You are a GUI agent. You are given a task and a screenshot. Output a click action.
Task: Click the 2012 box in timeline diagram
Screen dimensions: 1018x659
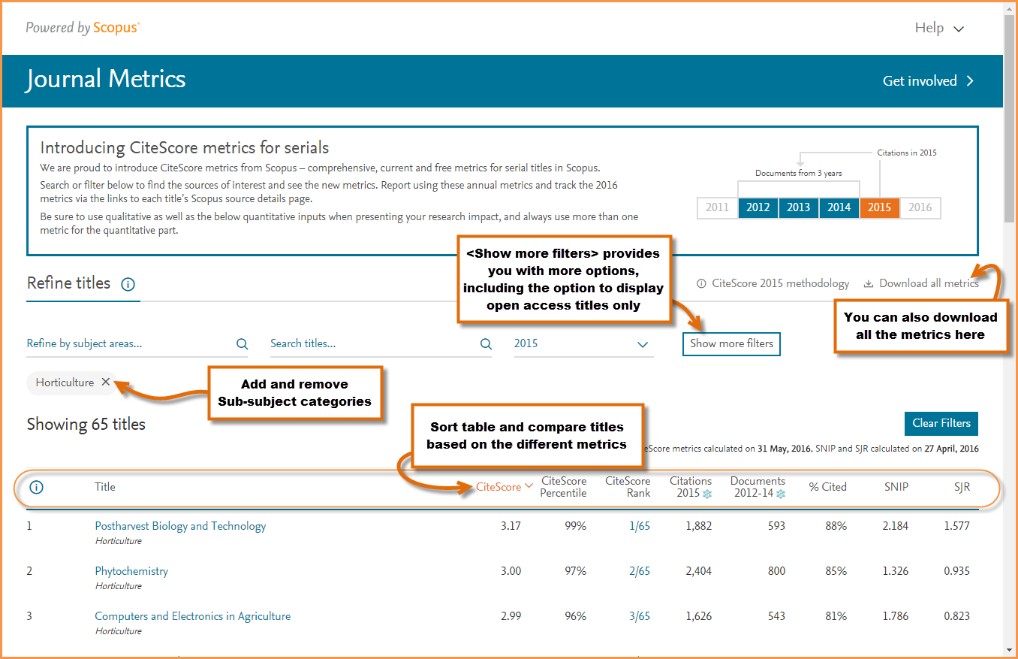click(758, 207)
